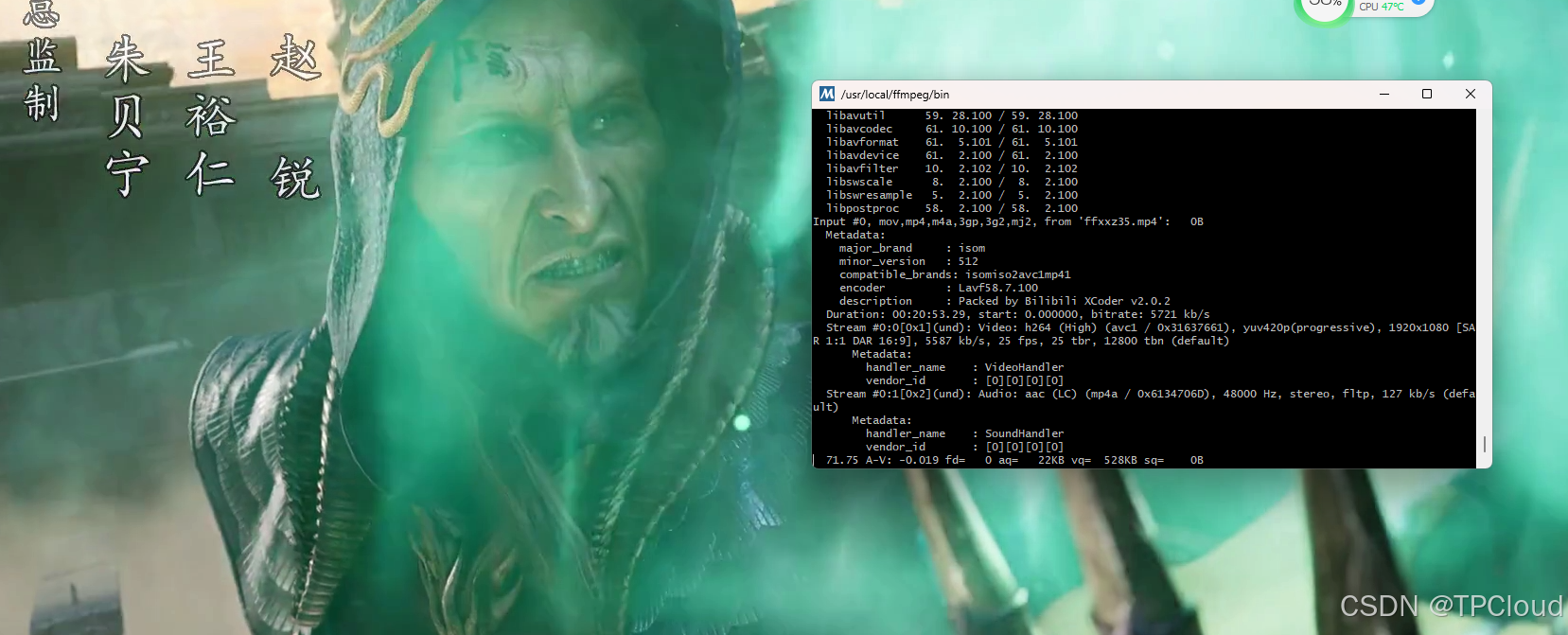Minimize the /usr/local/ffmpeg/bin terminal window
The height and width of the screenshot is (635, 1568).
click(1384, 94)
